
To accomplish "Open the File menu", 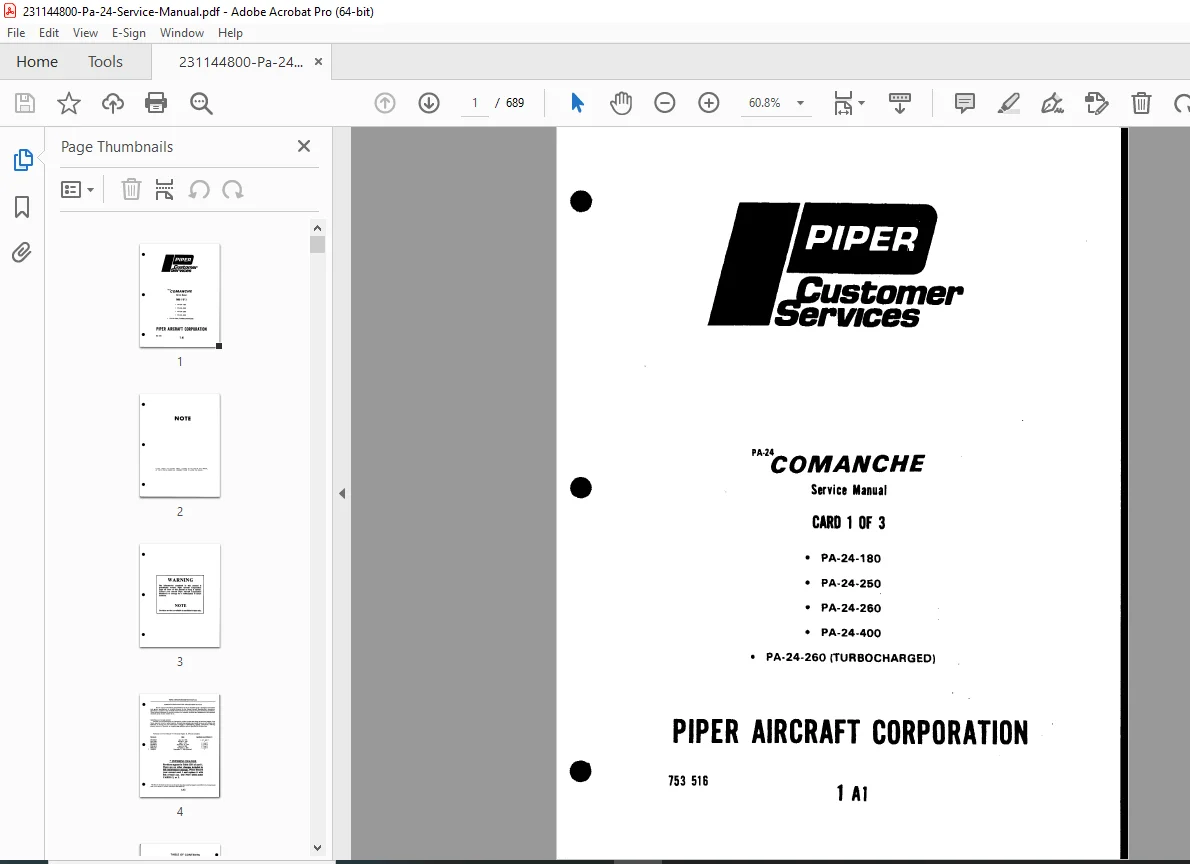I will pos(16,33).
